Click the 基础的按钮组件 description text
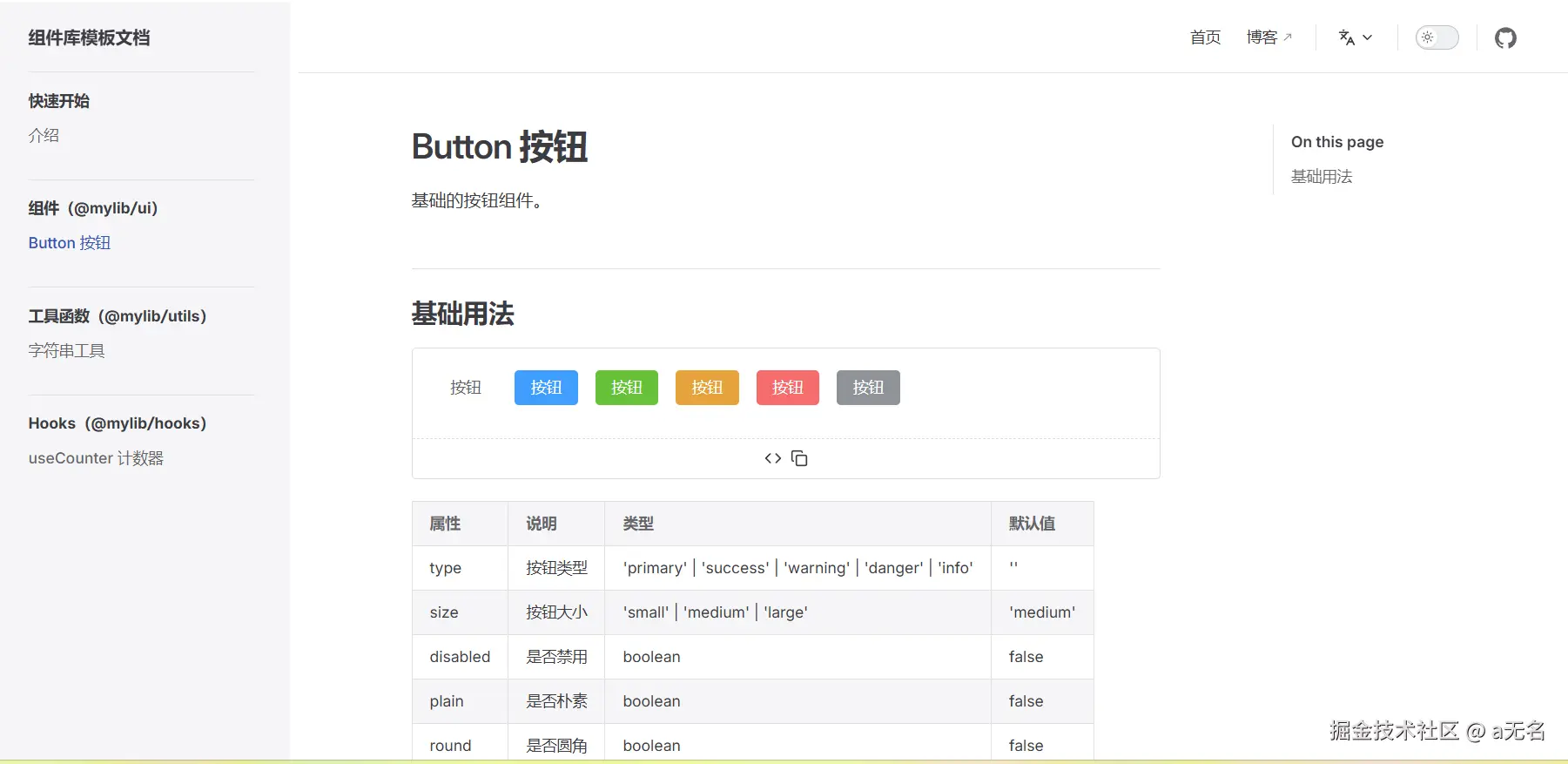 pos(477,200)
